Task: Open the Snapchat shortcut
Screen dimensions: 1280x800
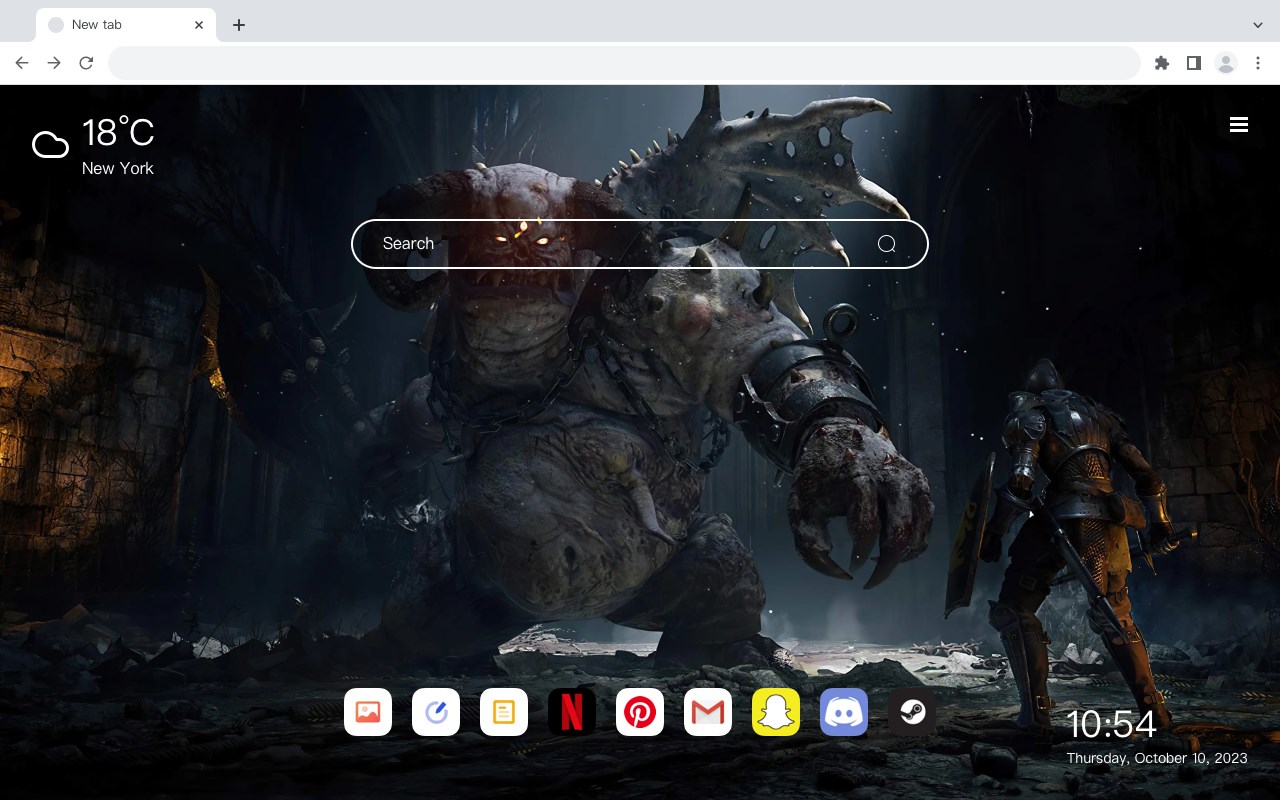Action: (776, 712)
